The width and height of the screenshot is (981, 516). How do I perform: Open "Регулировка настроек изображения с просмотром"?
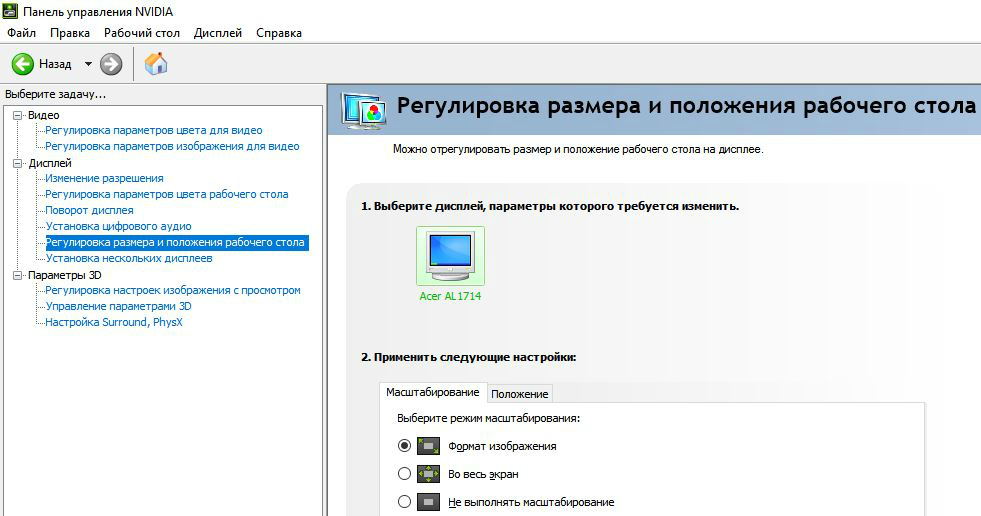pos(173,290)
